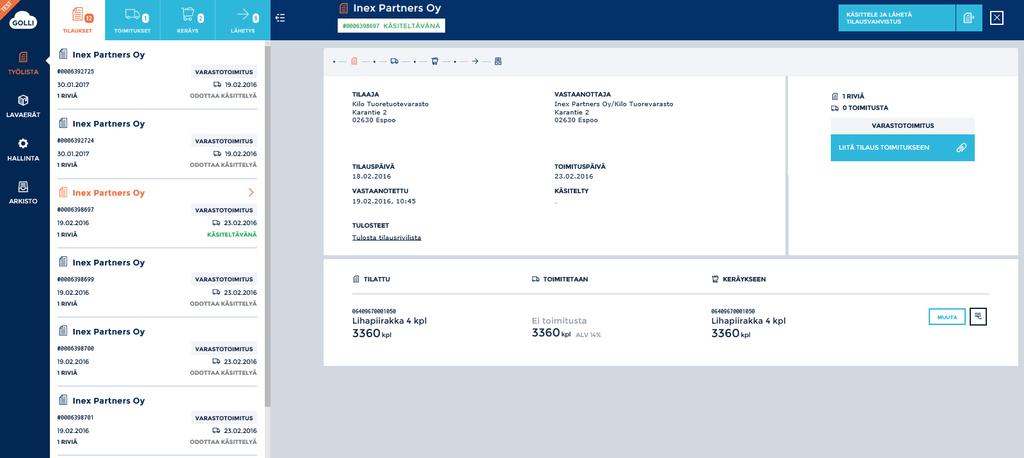Image resolution: width=1024 pixels, height=458 pixels.
Task: Select the arrow dispatch step in progress bar
Action: pos(475,61)
